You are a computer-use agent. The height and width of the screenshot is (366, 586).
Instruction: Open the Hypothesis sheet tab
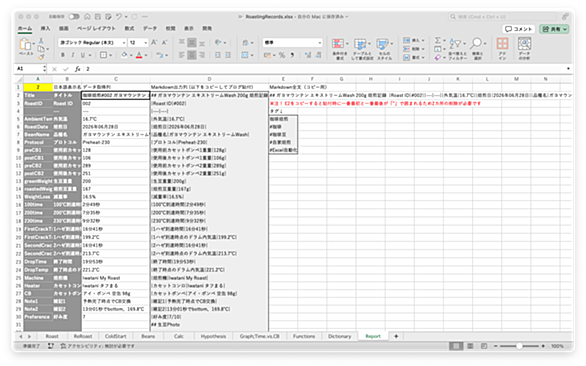click(213, 336)
